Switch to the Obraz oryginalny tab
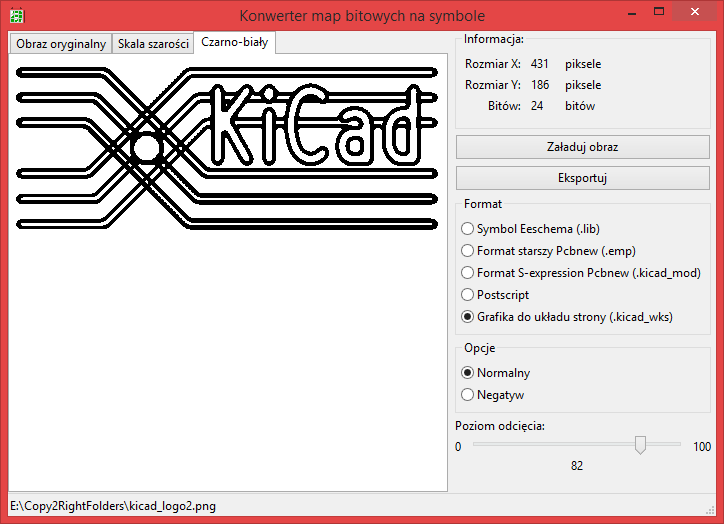 pos(61,44)
